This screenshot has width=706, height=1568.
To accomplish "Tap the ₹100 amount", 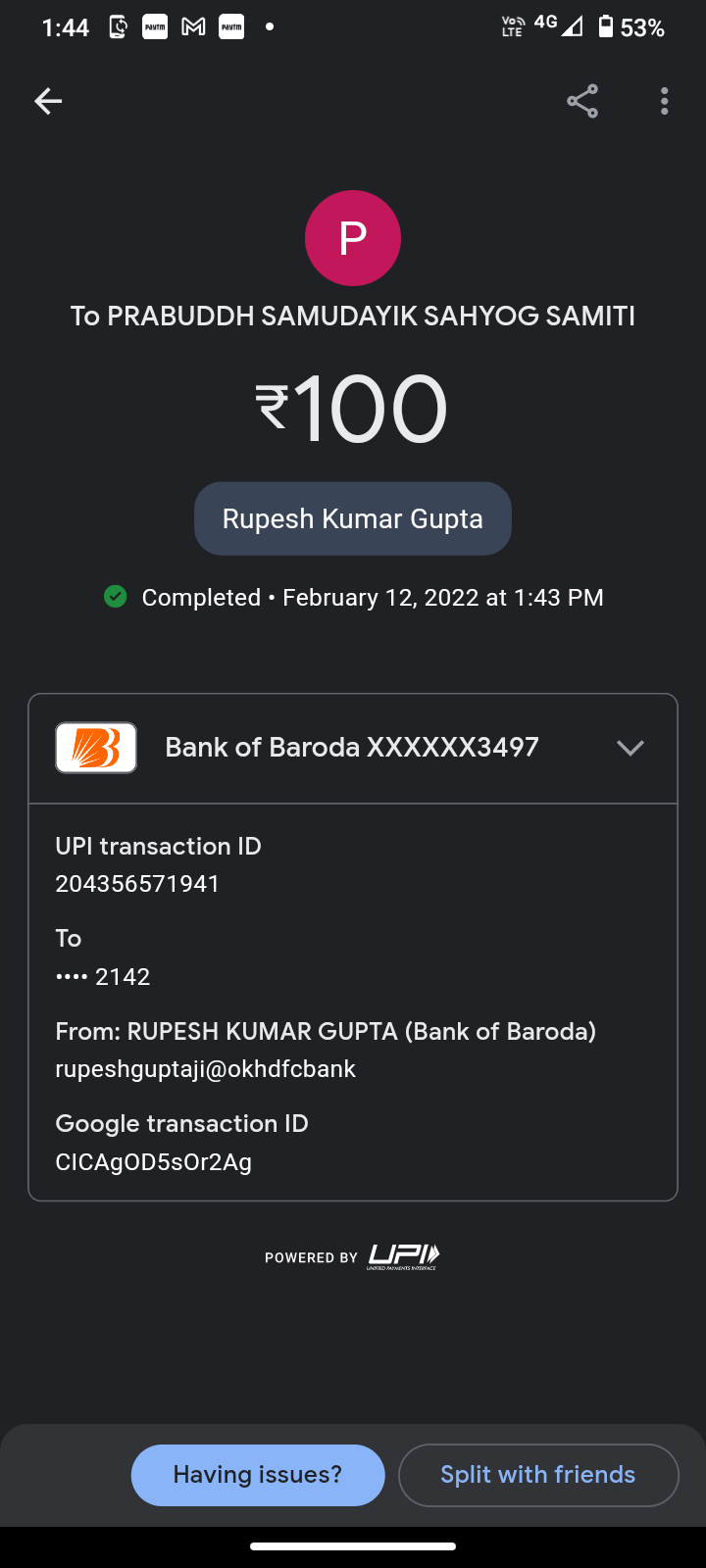I will [353, 409].
